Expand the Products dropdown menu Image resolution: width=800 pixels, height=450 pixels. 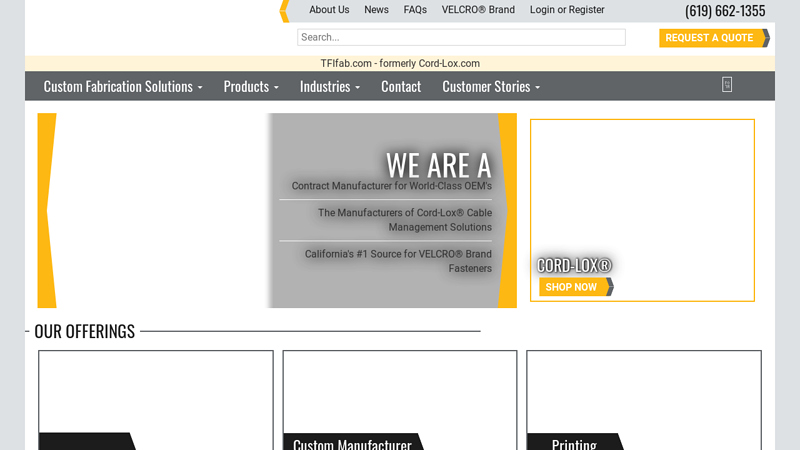click(251, 86)
